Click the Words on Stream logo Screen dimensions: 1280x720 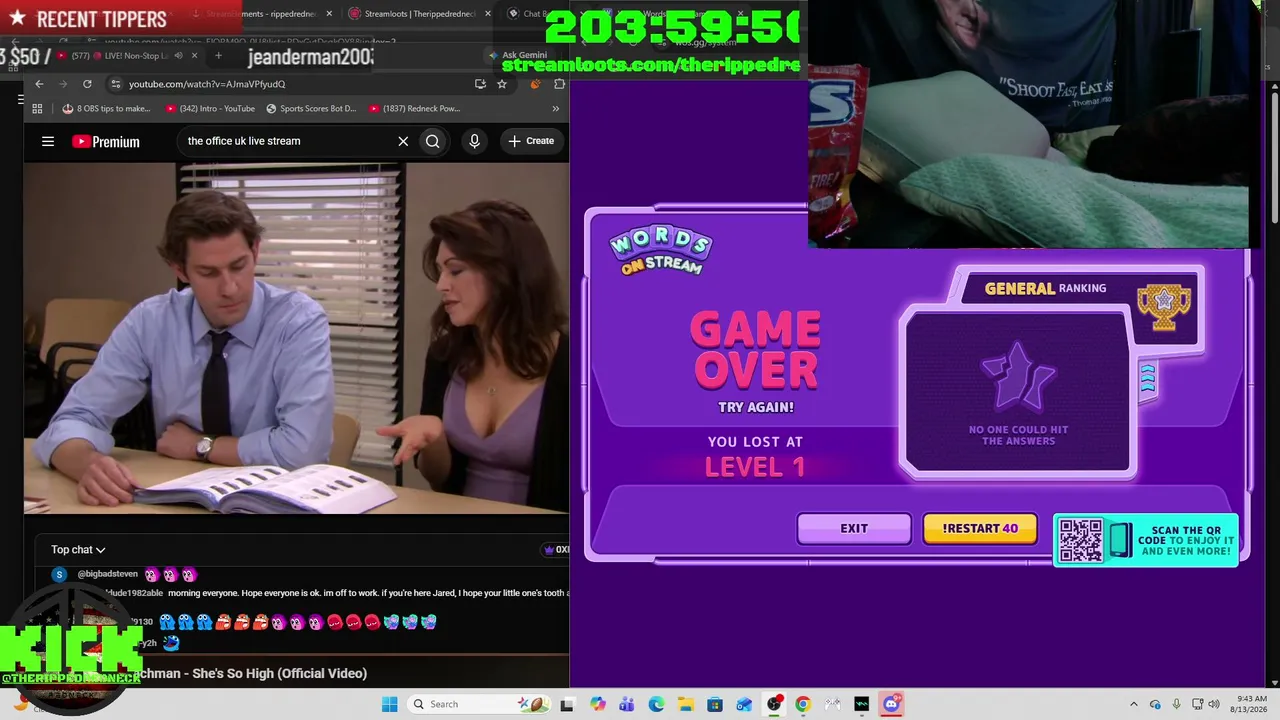[x=660, y=250]
